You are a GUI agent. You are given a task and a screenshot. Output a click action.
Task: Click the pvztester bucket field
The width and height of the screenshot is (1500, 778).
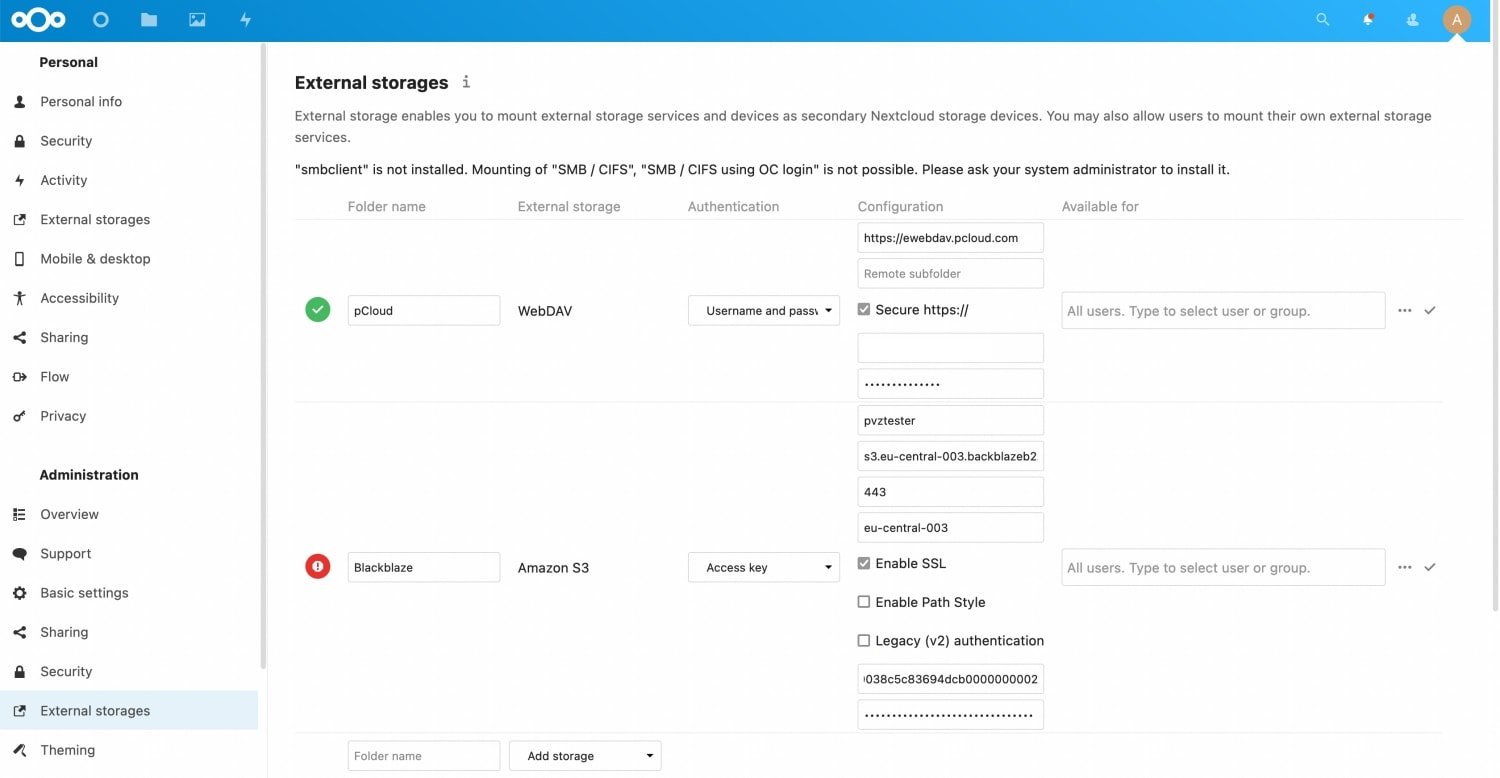pyautogui.click(x=951, y=420)
